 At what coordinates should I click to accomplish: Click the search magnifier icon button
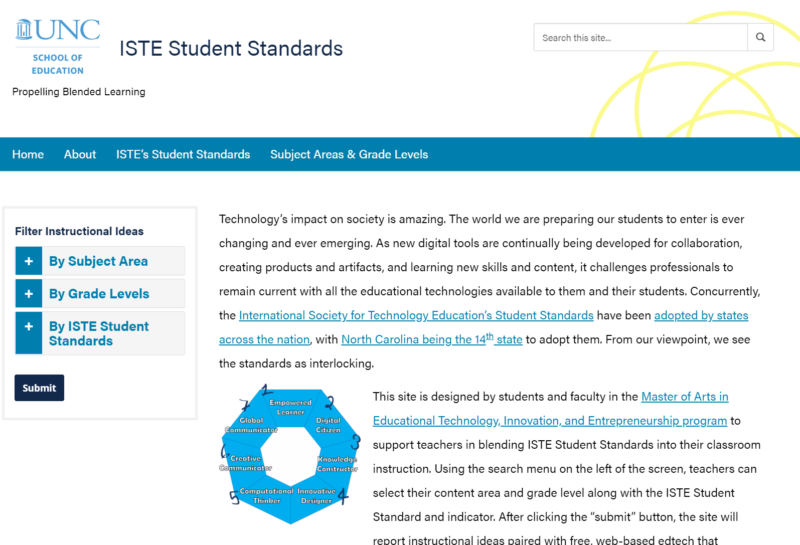(760, 37)
